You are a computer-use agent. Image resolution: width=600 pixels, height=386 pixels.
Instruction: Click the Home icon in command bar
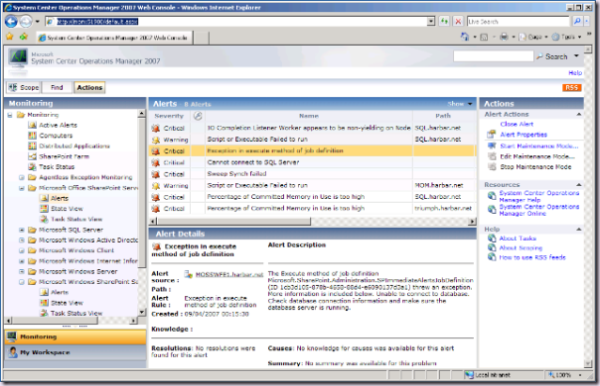(x=465, y=37)
